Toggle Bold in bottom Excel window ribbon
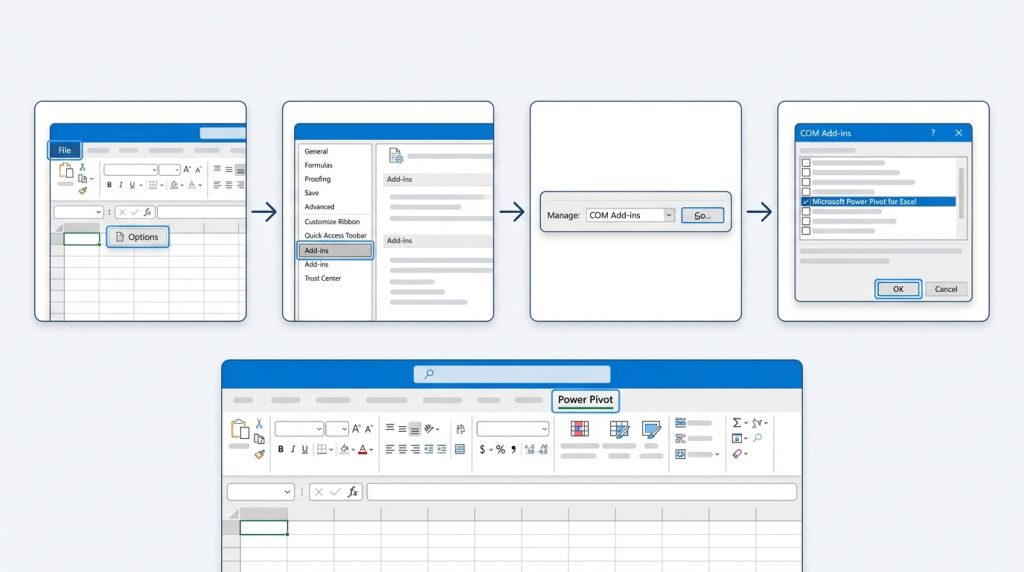Image resolution: width=1024 pixels, height=572 pixels. pyautogui.click(x=281, y=449)
